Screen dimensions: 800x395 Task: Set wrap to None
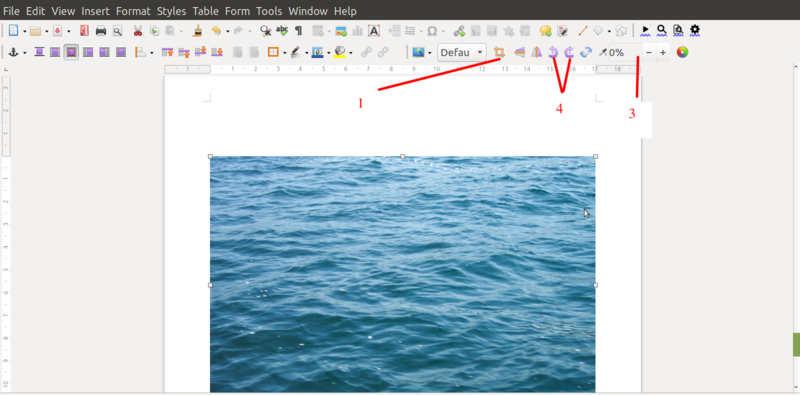tap(39, 52)
